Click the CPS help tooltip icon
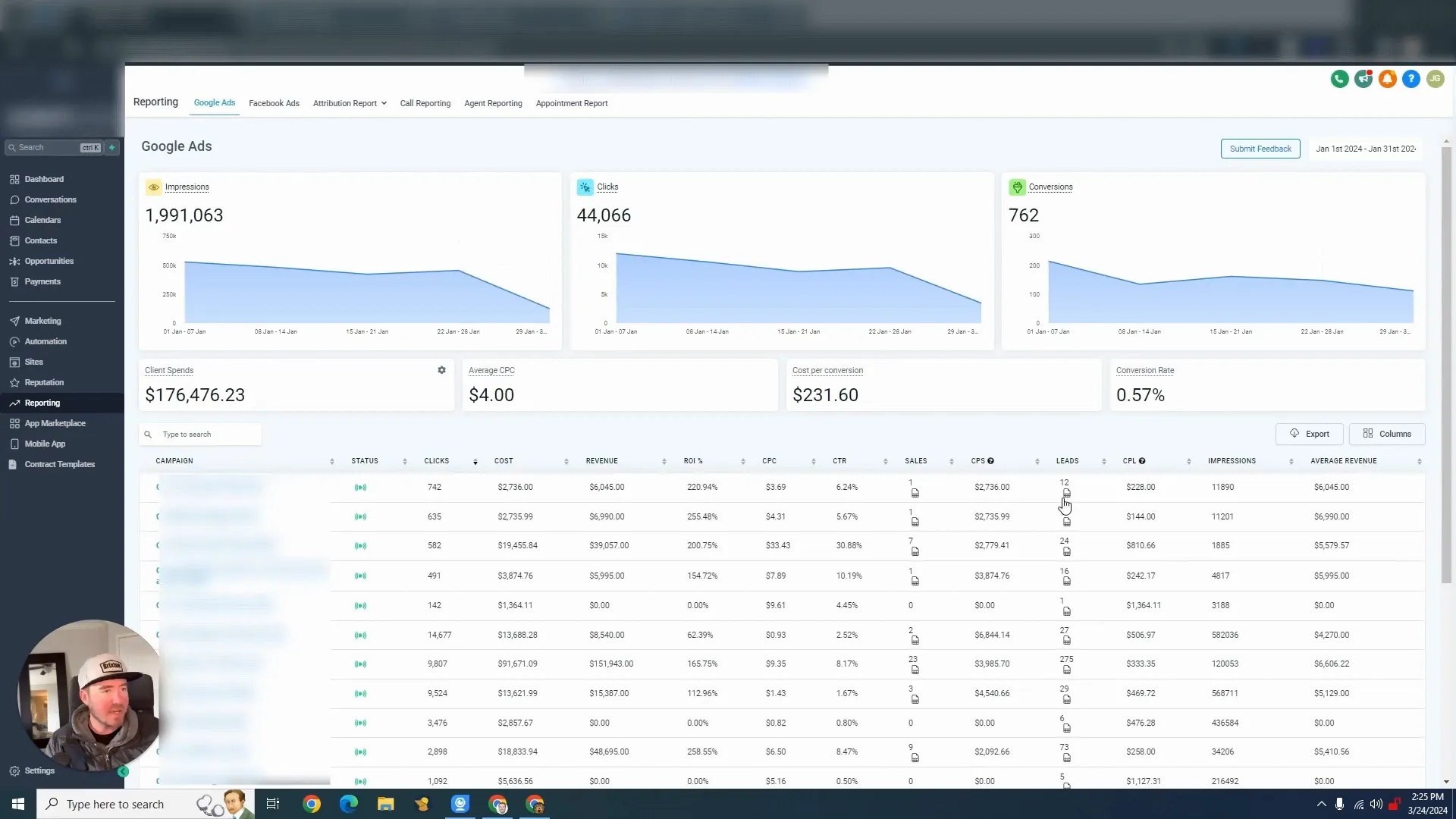 coord(990,461)
